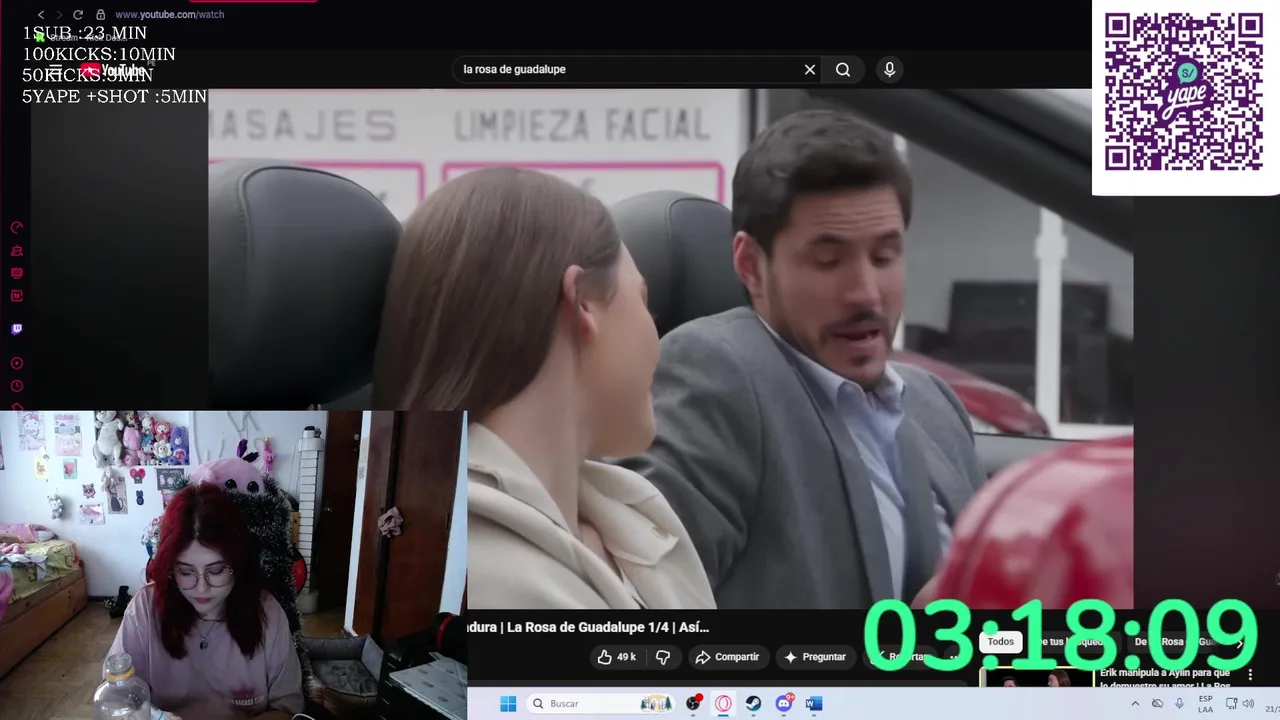Go back to the previous browser page
This screenshot has width=1280, height=720.
[41, 15]
